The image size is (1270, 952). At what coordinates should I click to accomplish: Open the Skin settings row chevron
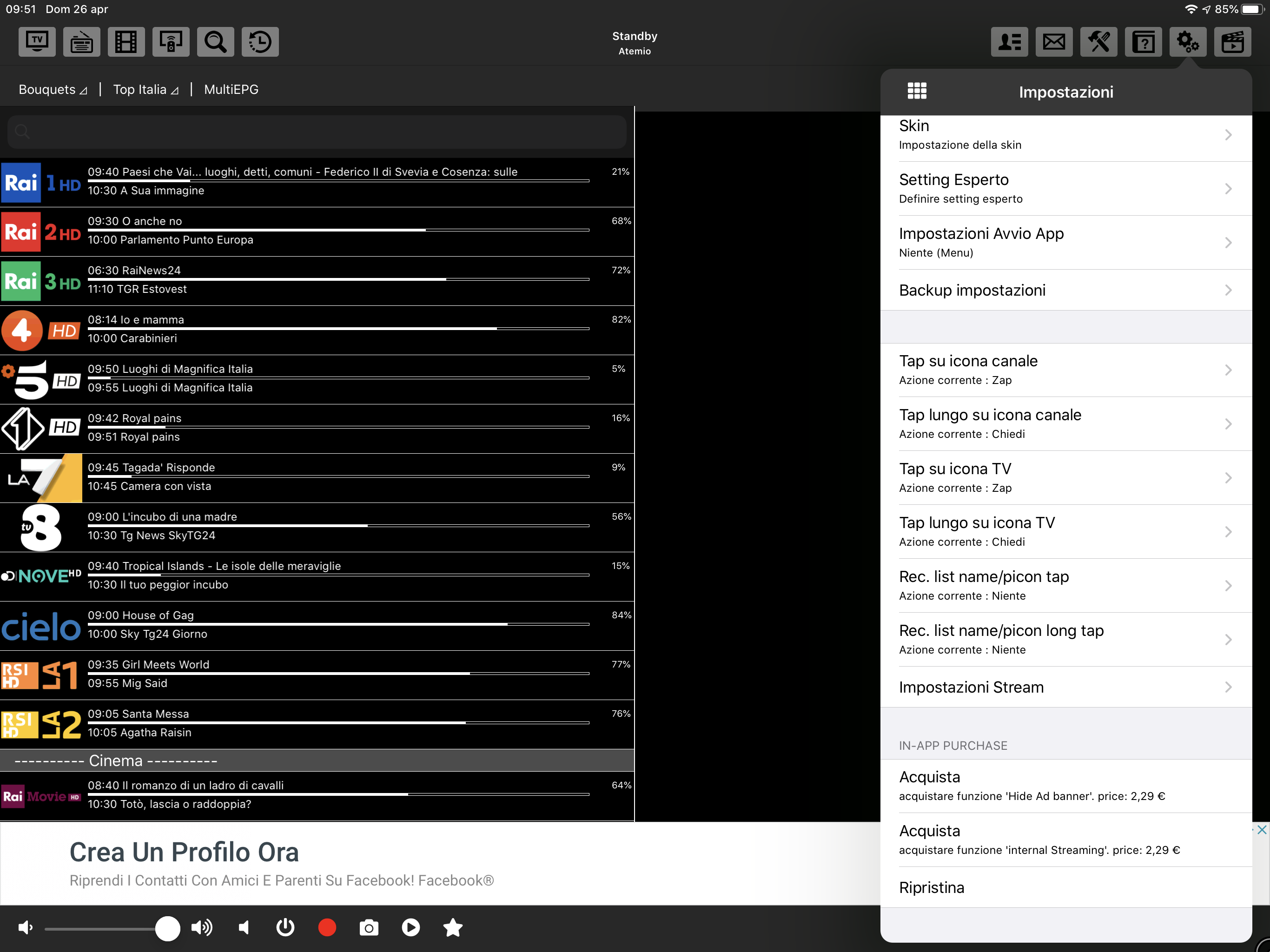pyautogui.click(x=1228, y=135)
